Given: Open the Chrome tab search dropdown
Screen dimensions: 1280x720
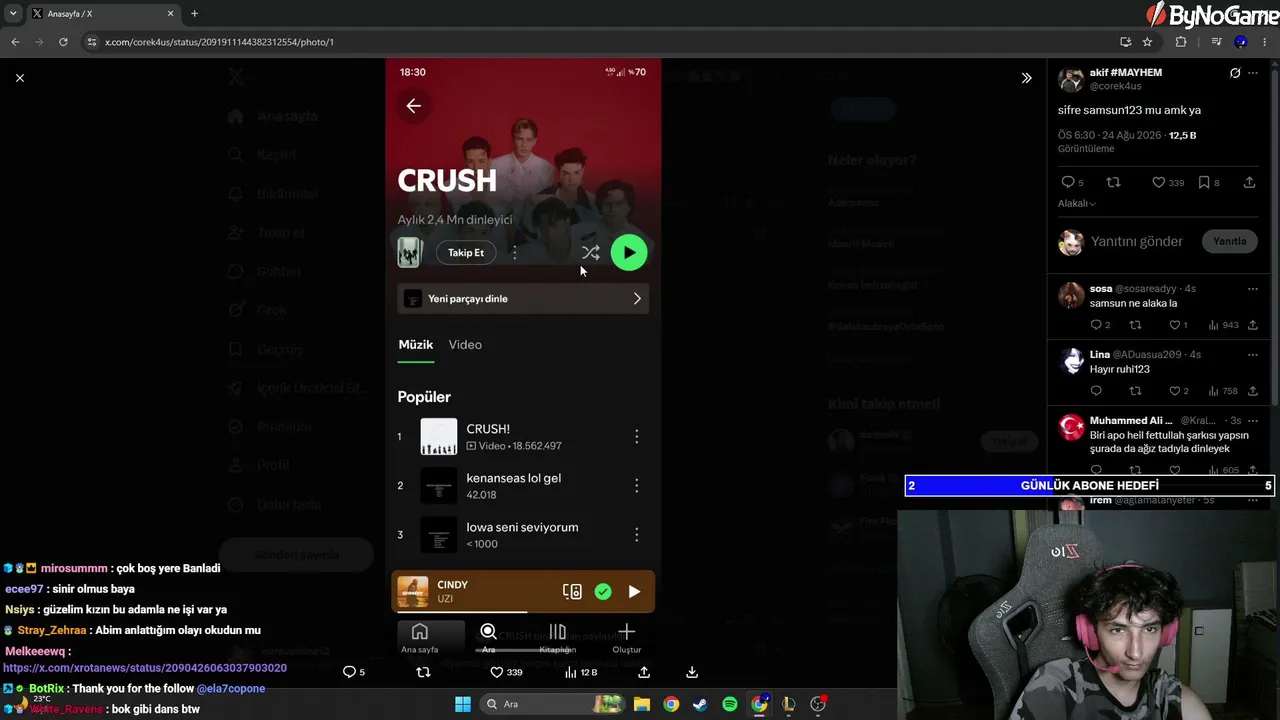Looking at the screenshot, I should [13, 14].
